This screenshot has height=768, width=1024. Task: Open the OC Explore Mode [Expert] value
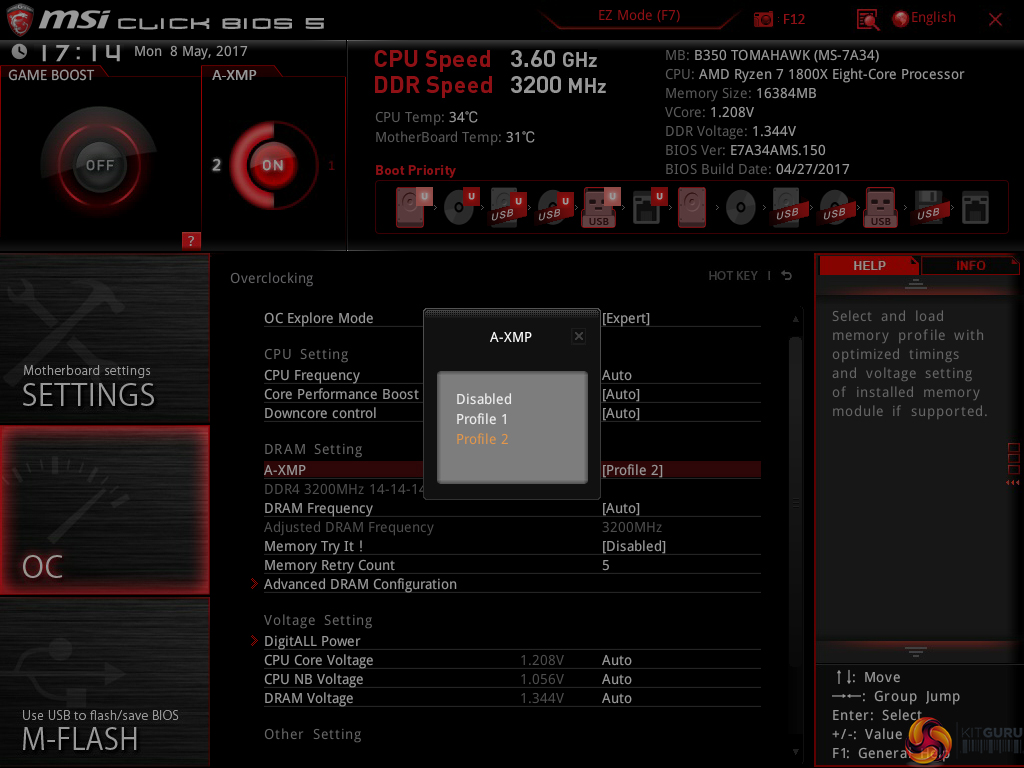(626, 318)
